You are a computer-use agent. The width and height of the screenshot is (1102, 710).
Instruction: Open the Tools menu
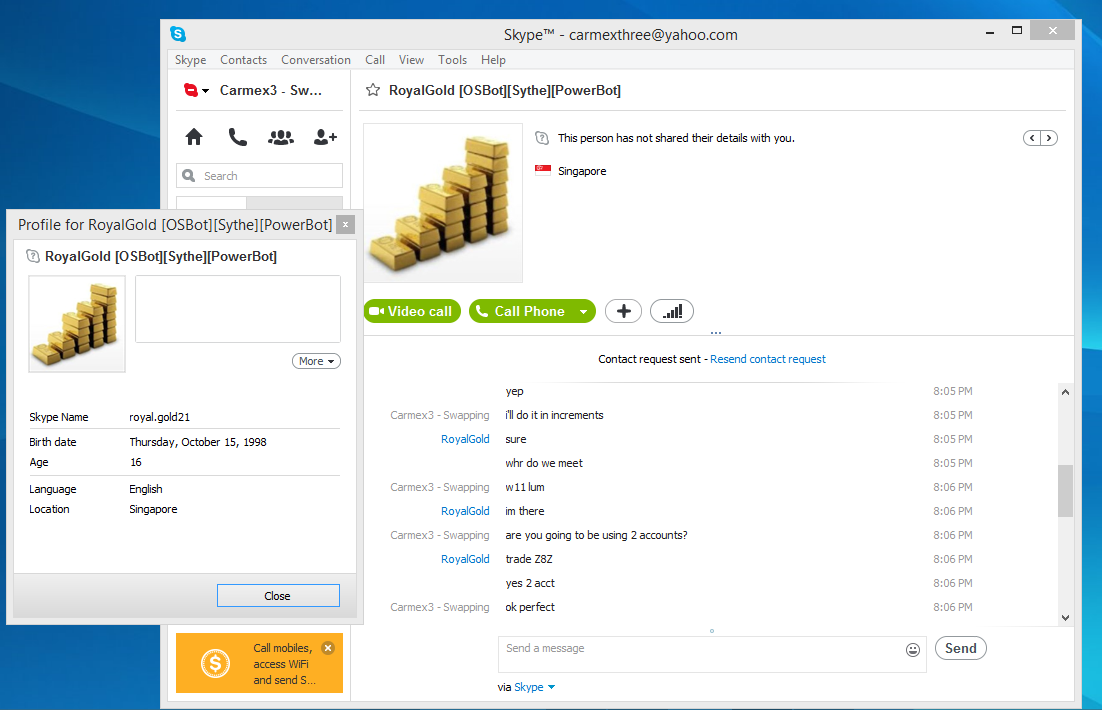tap(452, 60)
